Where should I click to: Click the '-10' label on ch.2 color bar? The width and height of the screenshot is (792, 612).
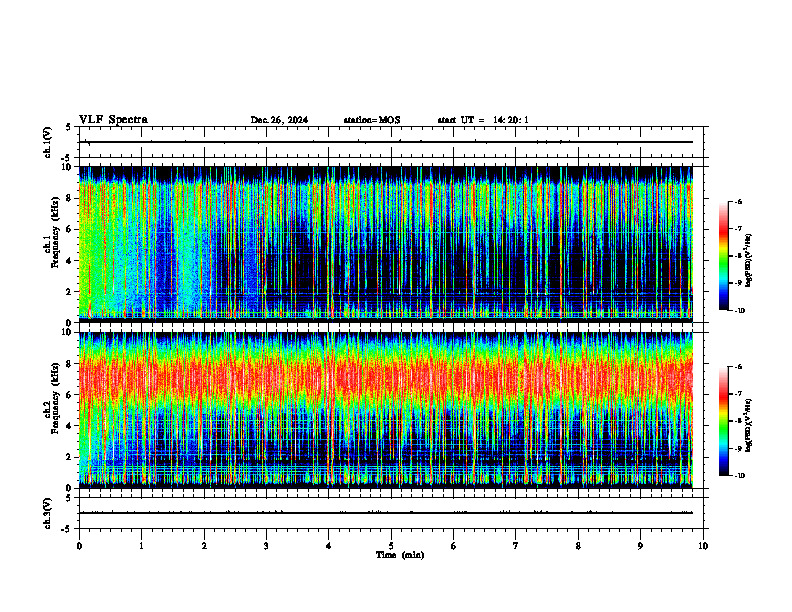739,476
